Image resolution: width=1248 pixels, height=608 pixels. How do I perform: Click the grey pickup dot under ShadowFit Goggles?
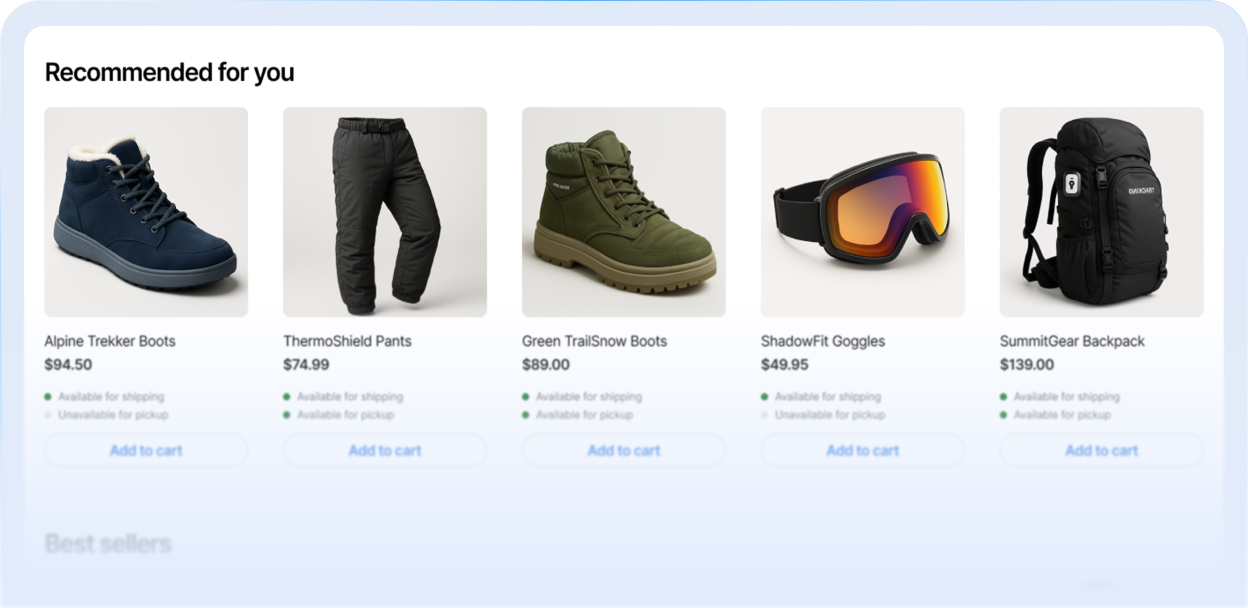[x=765, y=415]
